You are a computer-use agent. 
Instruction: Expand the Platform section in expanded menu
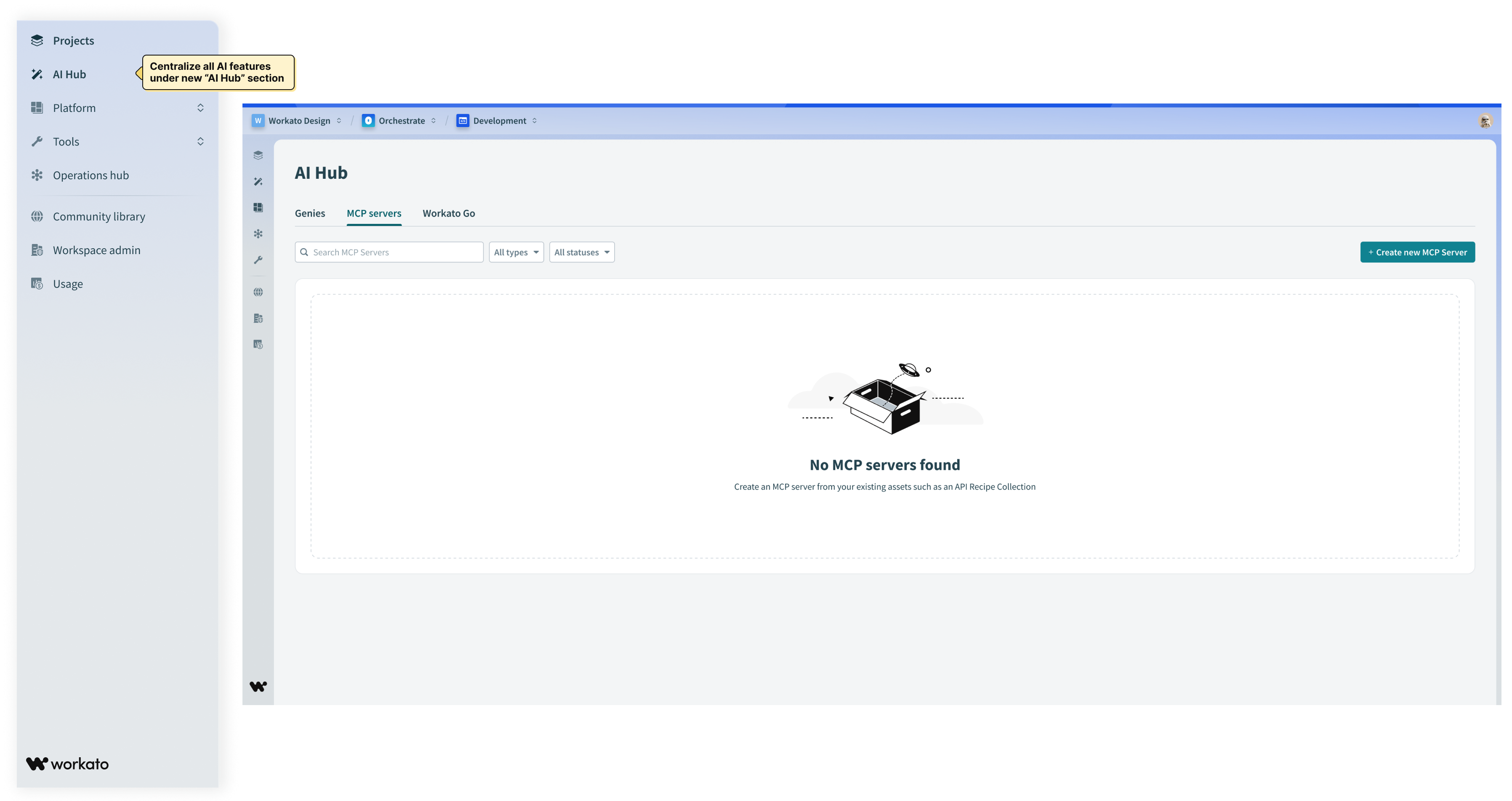(200, 108)
